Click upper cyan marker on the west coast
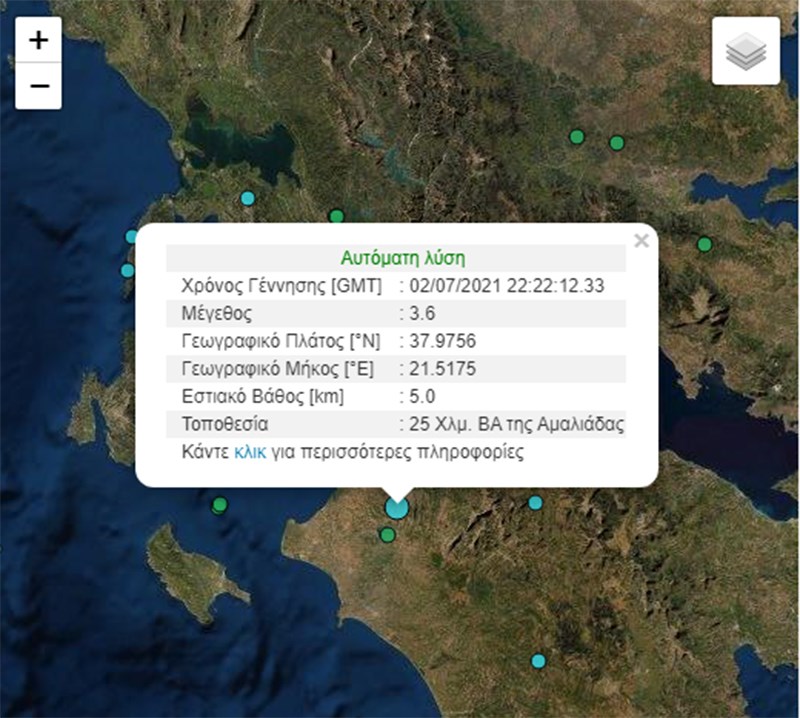 tap(132, 237)
